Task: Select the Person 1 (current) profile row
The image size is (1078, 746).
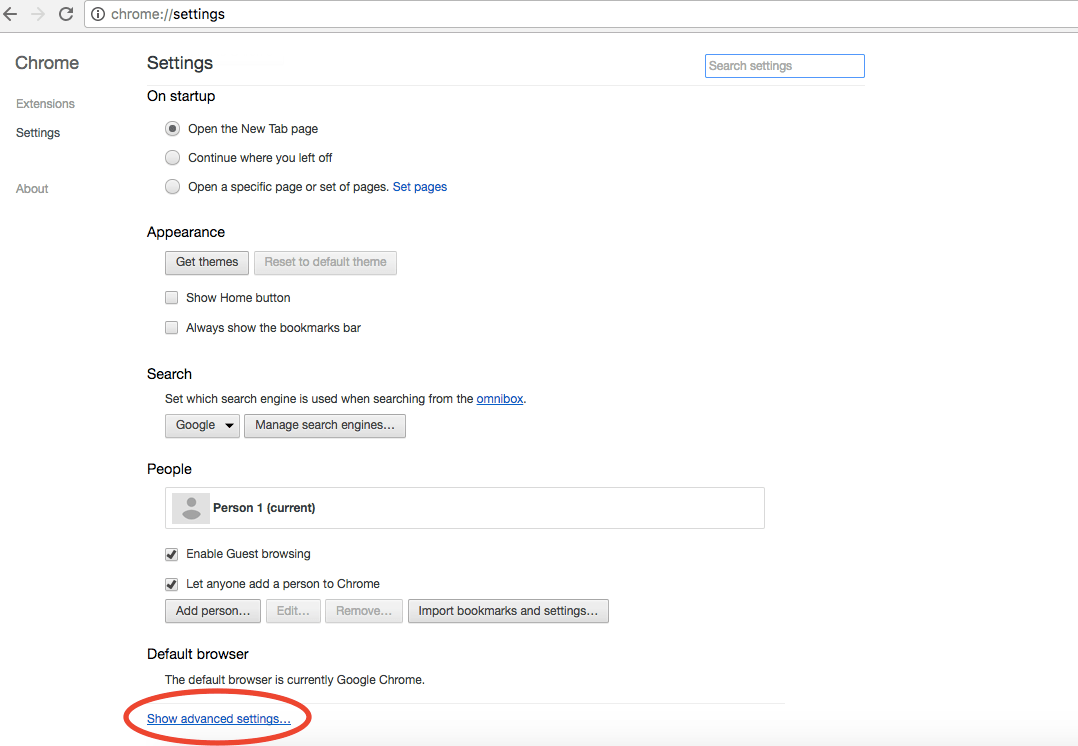Action: pyautogui.click(x=465, y=508)
